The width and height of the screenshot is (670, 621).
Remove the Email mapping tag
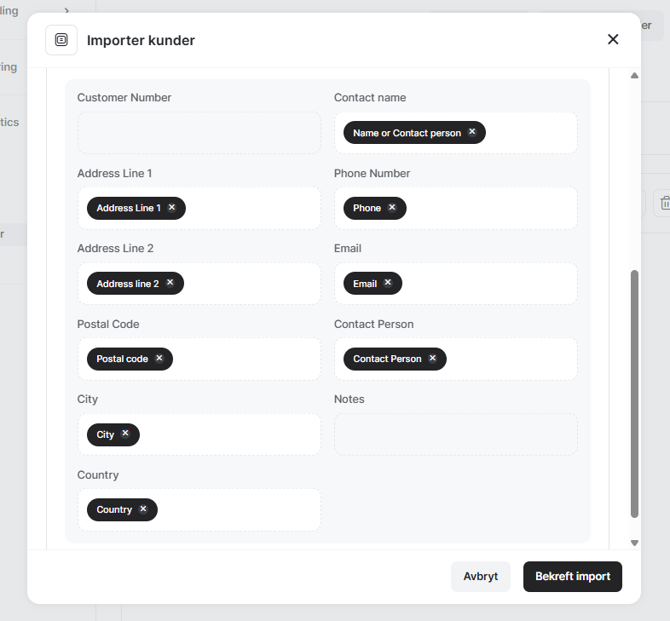coord(388,283)
